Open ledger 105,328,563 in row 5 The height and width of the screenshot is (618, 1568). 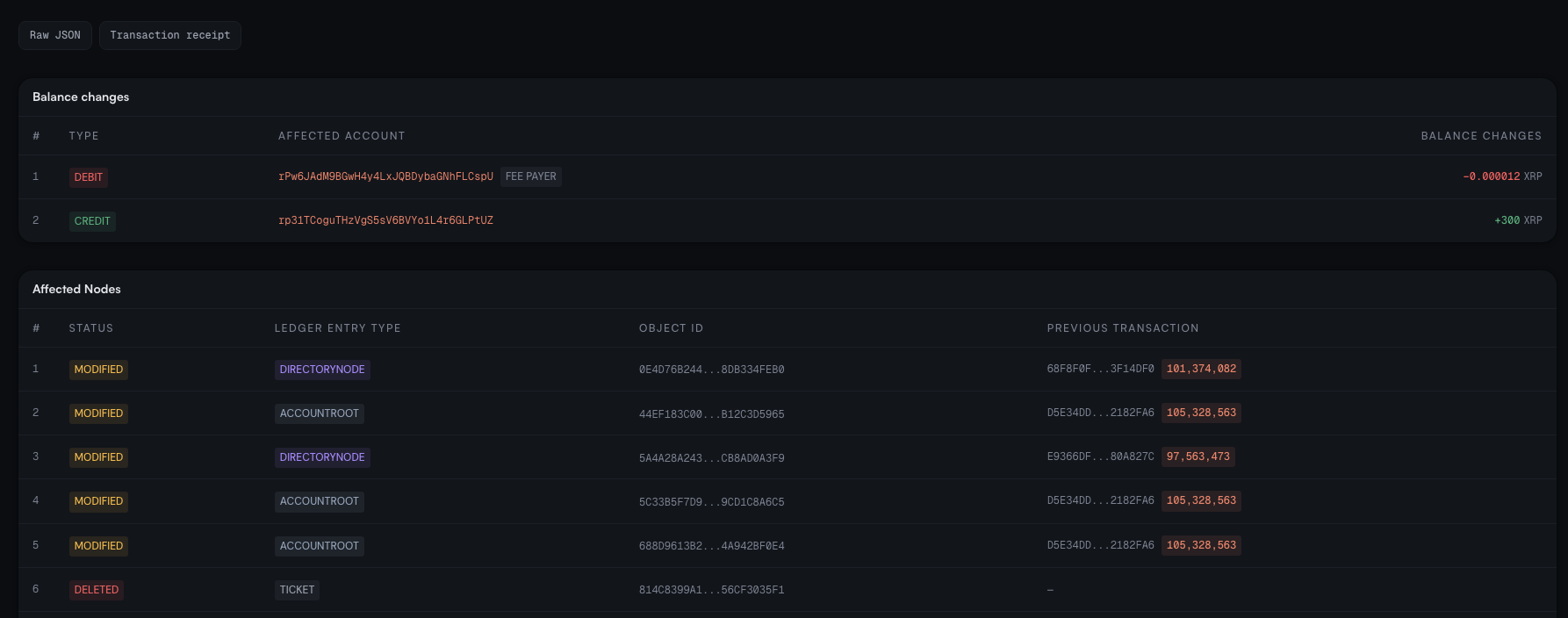pos(1201,545)
